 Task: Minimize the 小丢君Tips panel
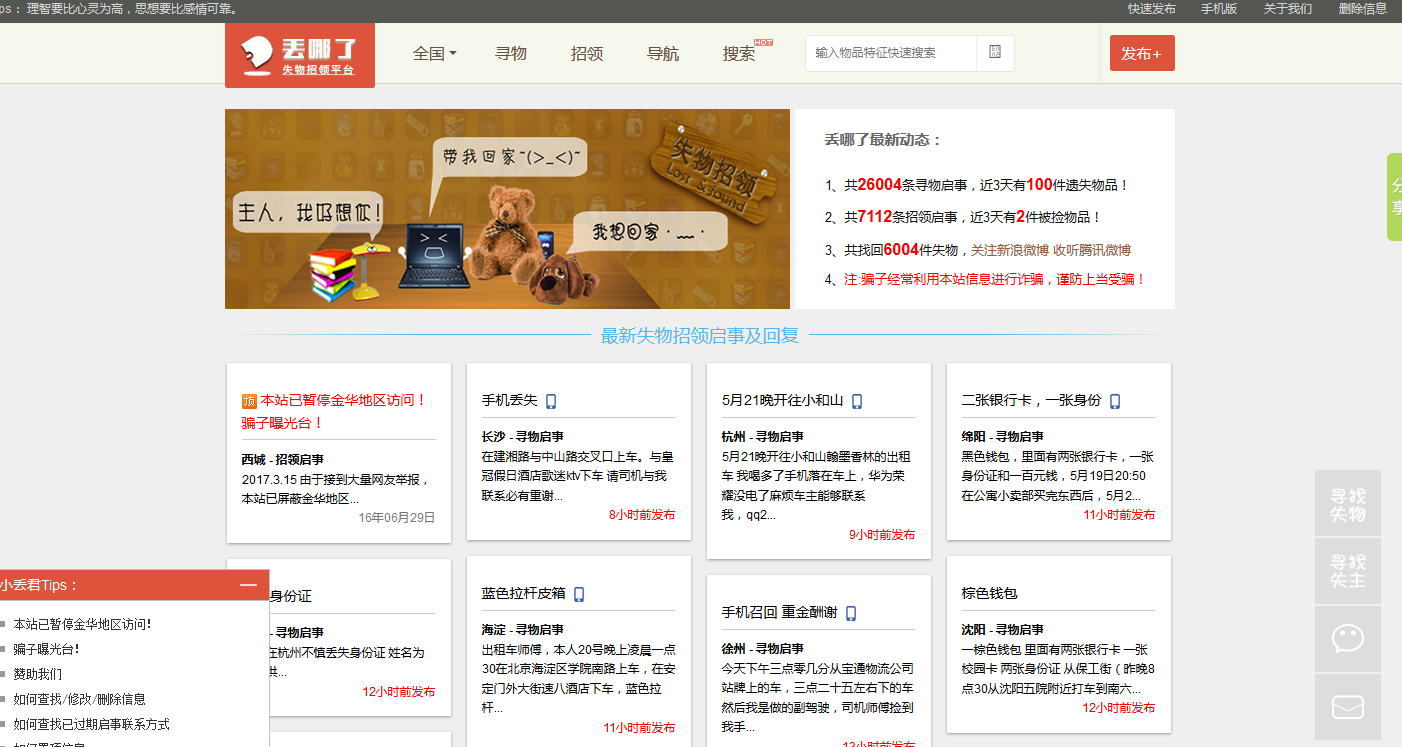248,585
